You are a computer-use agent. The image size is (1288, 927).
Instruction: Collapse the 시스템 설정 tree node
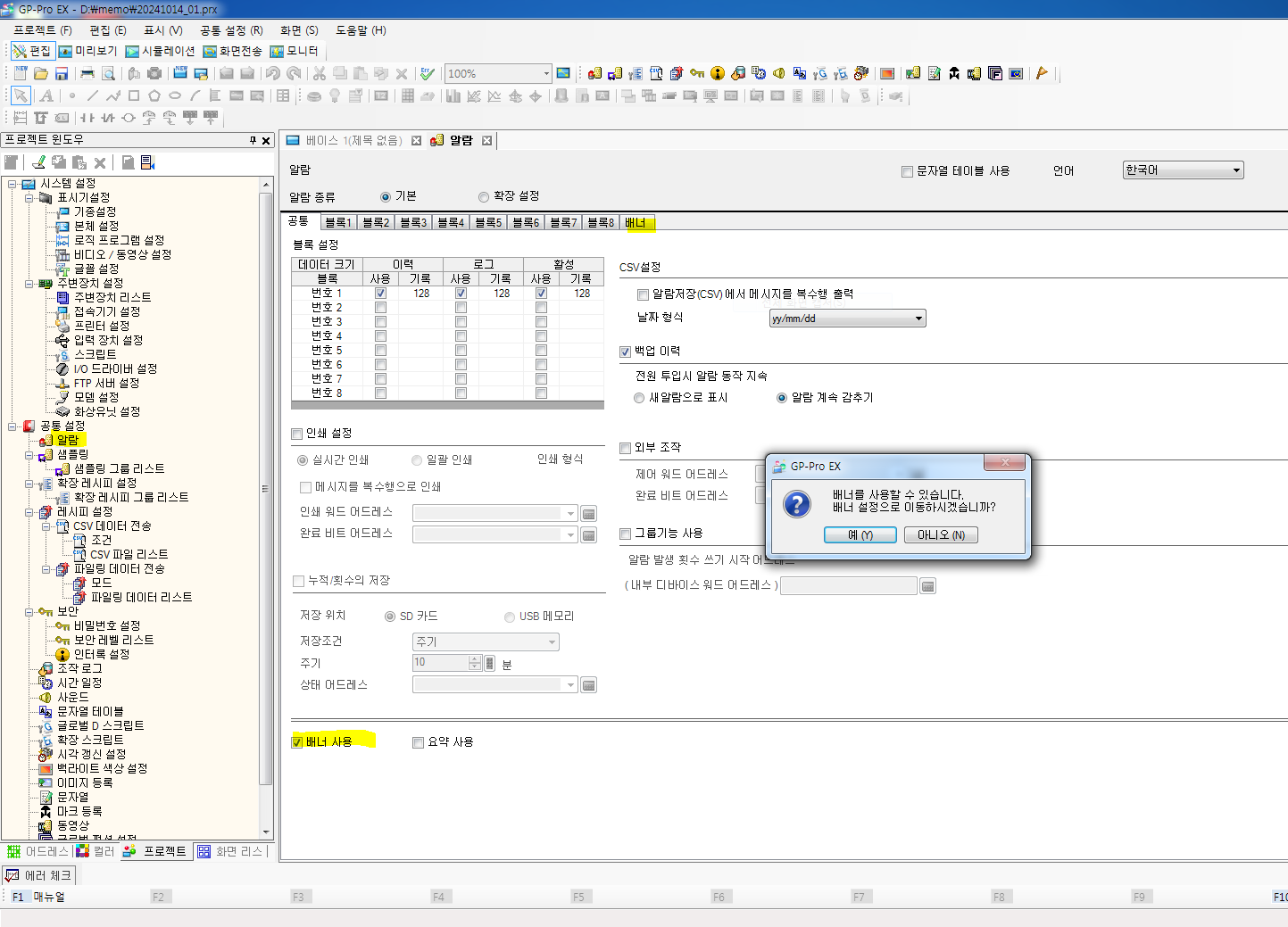[x=12, y=184]
